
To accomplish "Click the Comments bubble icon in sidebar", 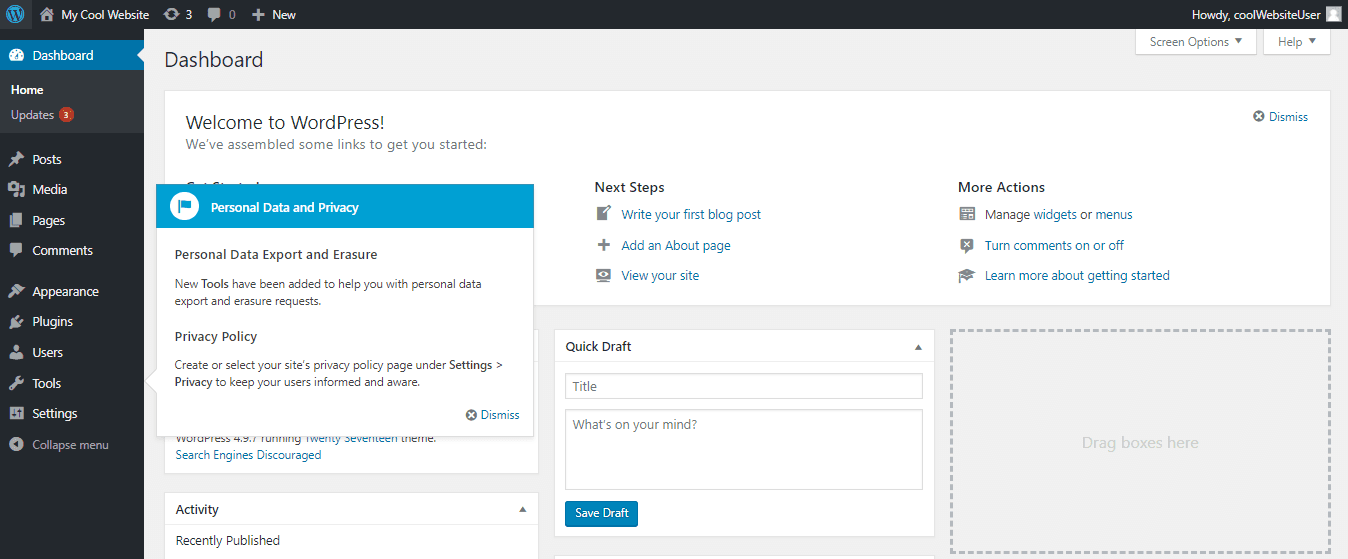I will (x=16, y=250).
